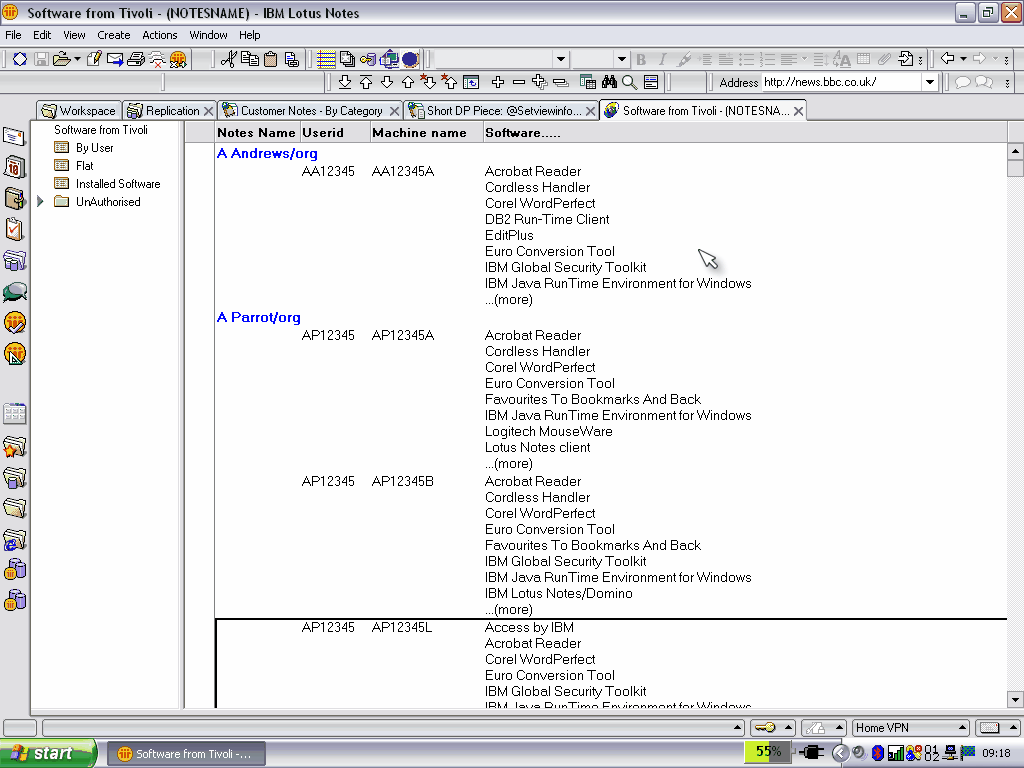The height and width of the screenshot is (768, 1024).
Task: Open the Actions menu
Action: pyautogui.click(x=159, y=35)
